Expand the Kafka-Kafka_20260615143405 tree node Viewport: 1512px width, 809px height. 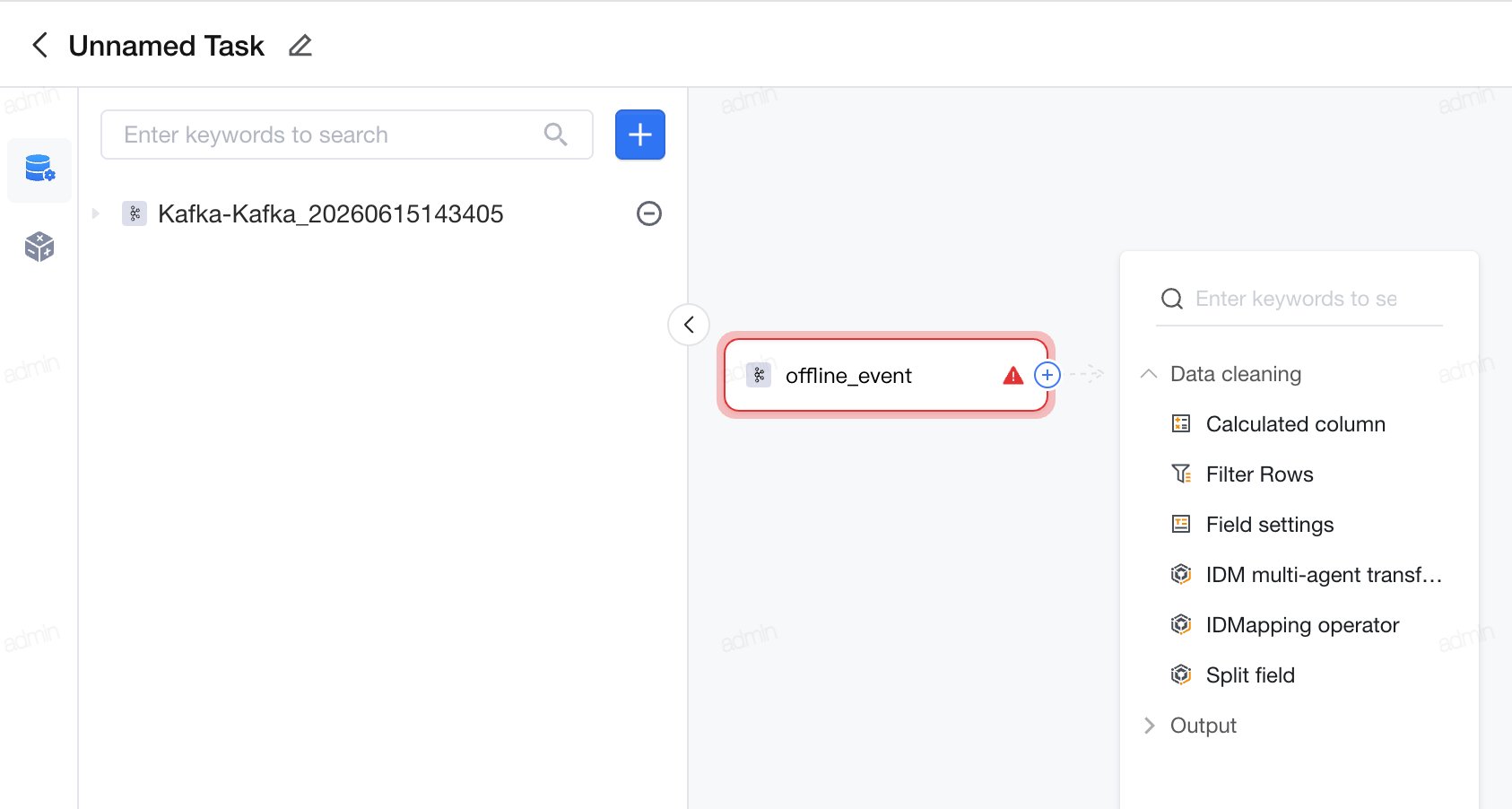[x=96, y=213]
